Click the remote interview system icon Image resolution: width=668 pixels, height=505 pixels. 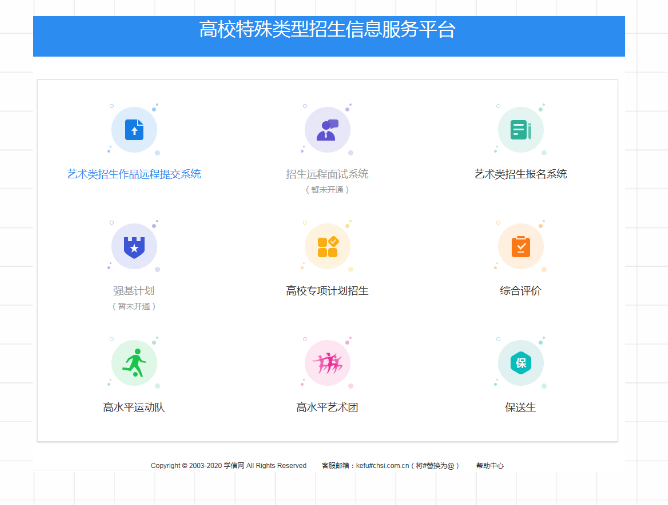327,130
